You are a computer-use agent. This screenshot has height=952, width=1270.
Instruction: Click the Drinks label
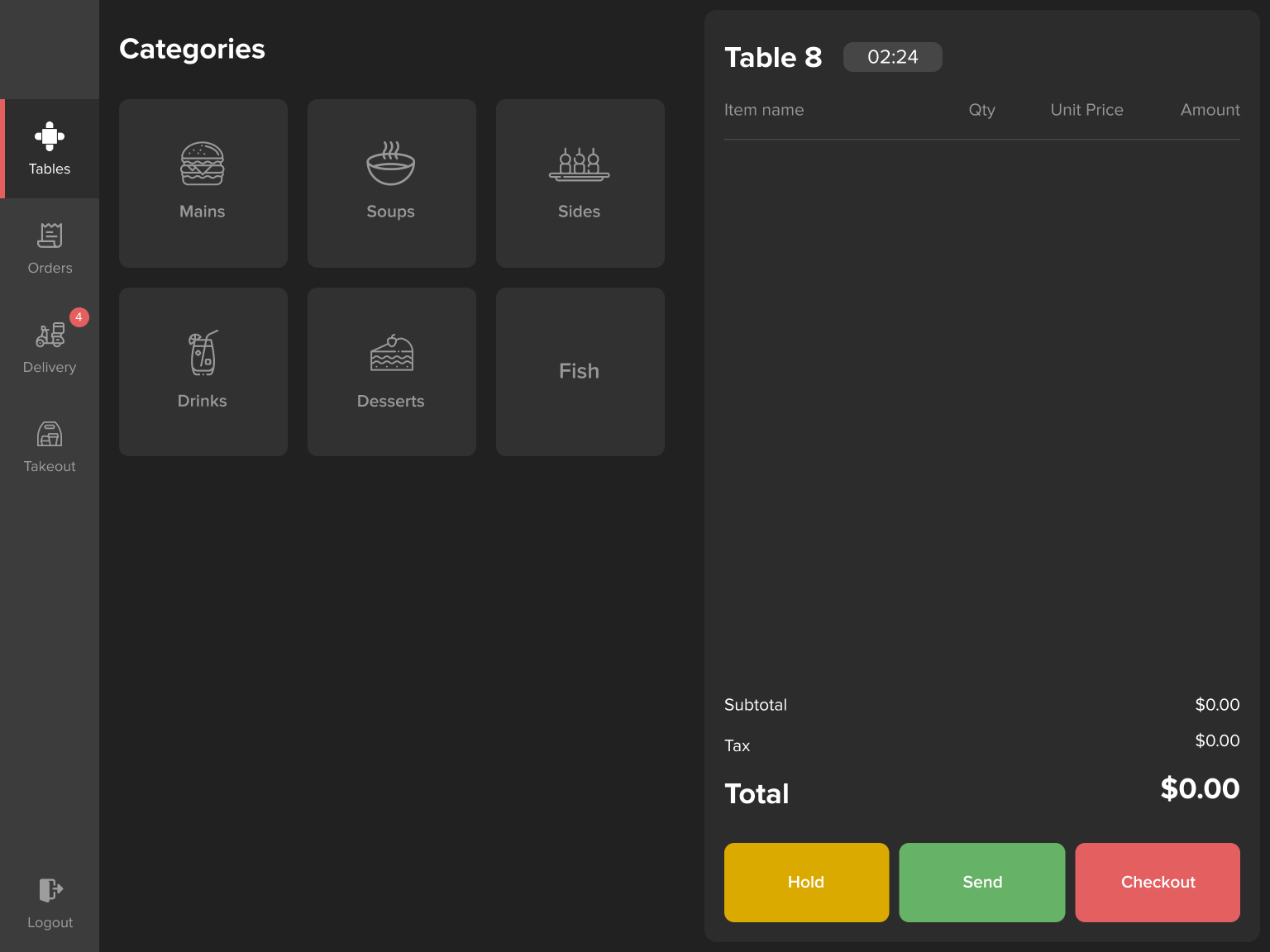pyautogui.click(x=203, y=401)
